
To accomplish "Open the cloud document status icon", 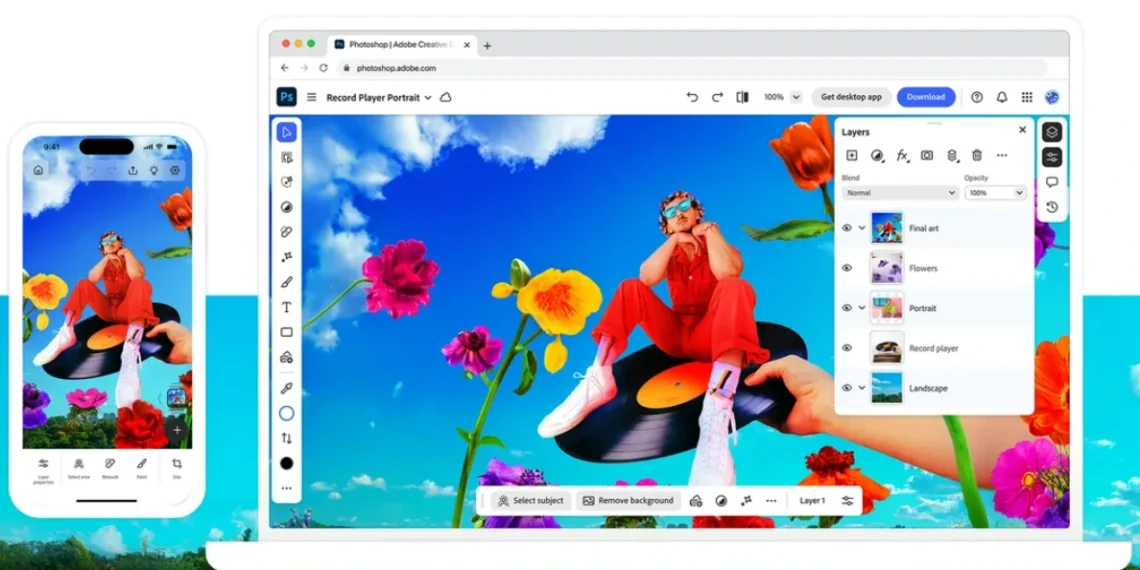I will [x=446, y=97].
